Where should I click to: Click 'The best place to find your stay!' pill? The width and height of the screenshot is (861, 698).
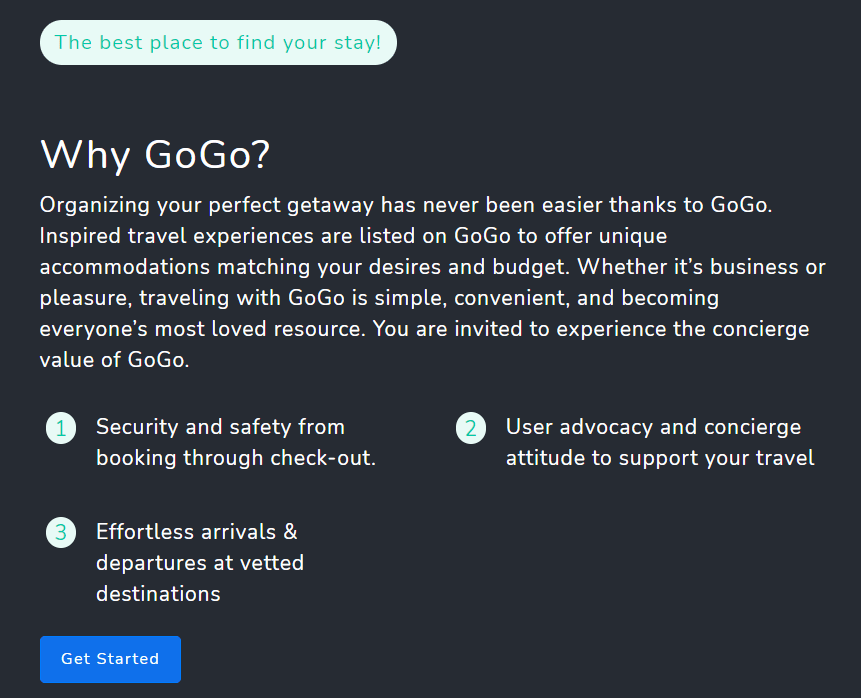point(219,42)
